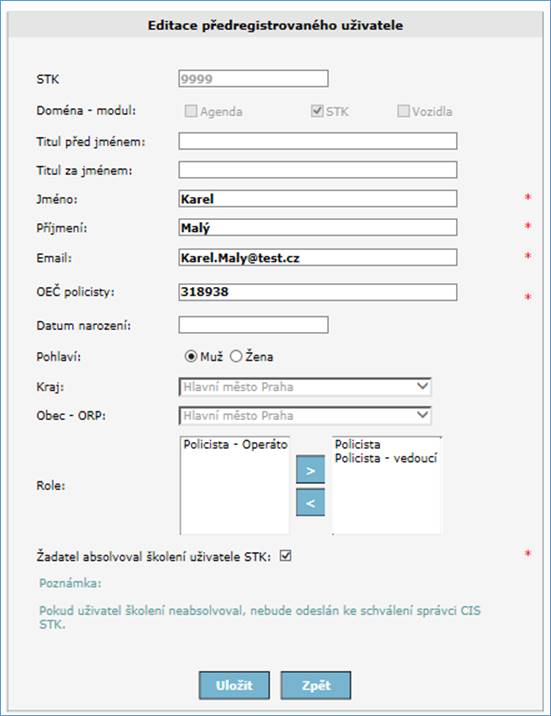The image size is (551, 716).
Task: Select the Muž radio button
Action: 191,356
